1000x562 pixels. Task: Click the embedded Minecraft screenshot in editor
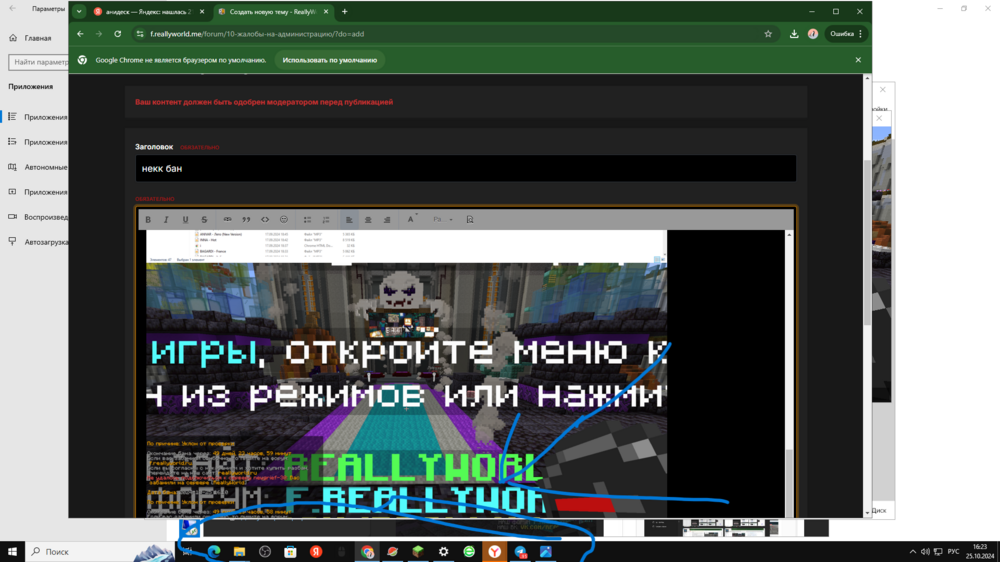[x=406, y=373]
